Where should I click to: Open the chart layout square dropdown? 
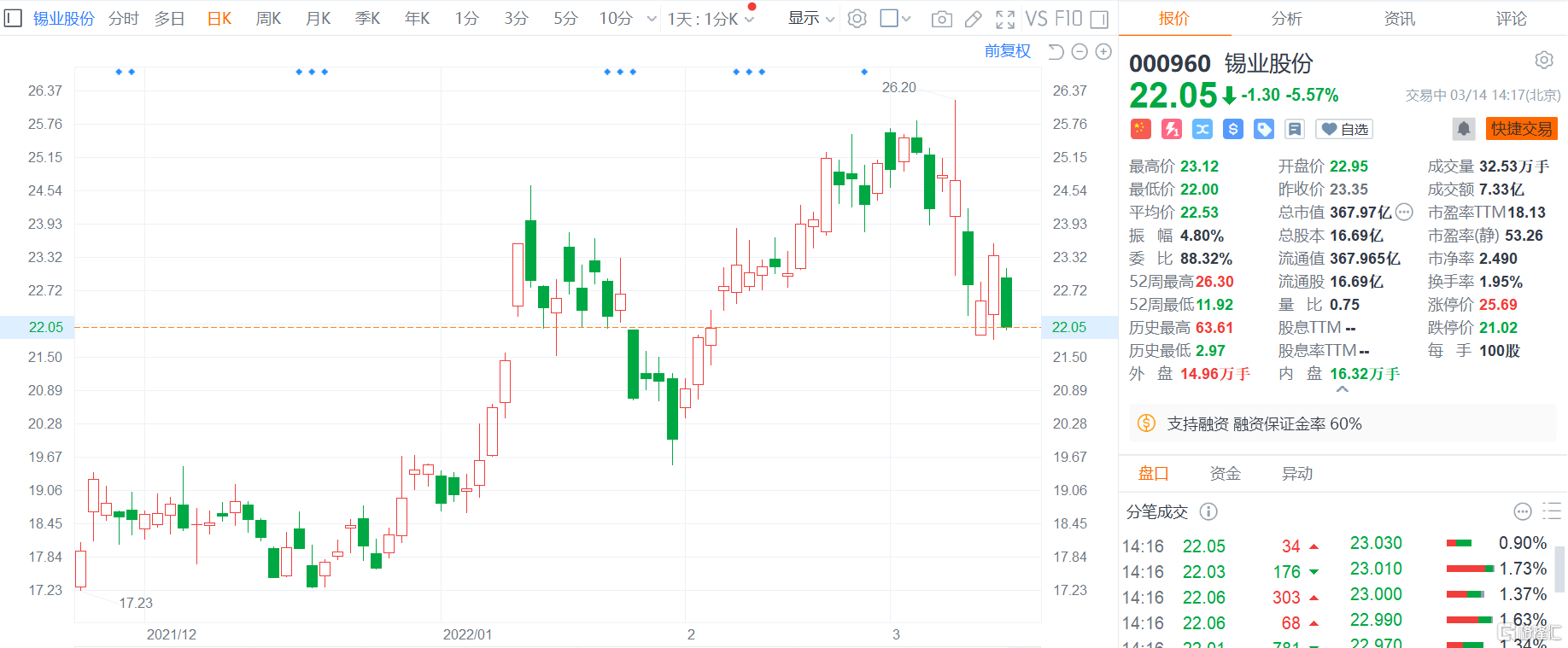(x=895, y=19)
